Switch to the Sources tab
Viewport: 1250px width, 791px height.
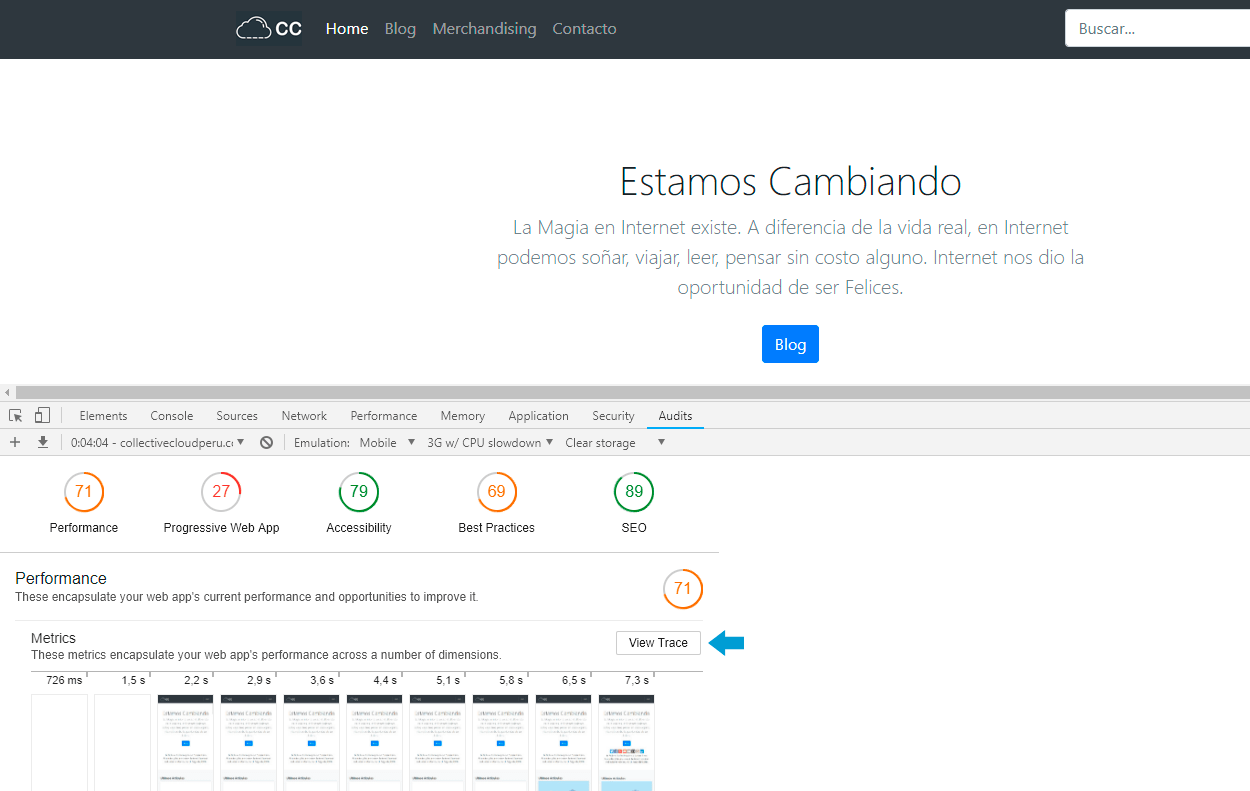pyautogui.click(x=237, y=416)
